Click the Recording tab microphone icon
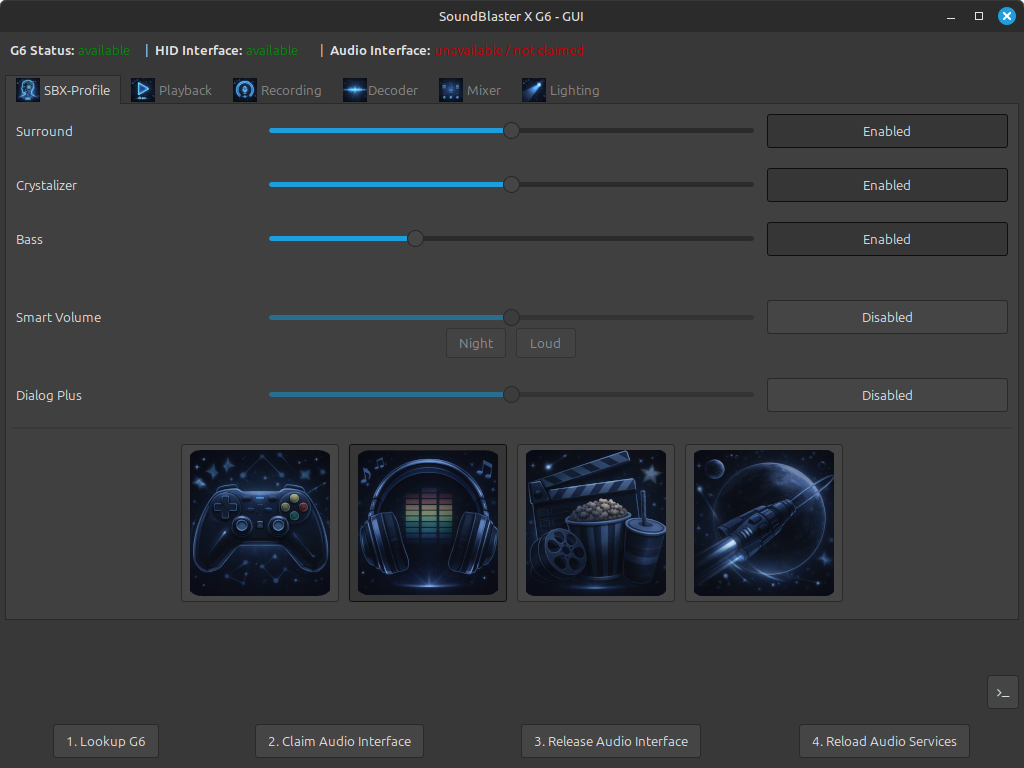Image resolution: width=1024 pixels, height=768 pixels. click(x=244, y=90)
